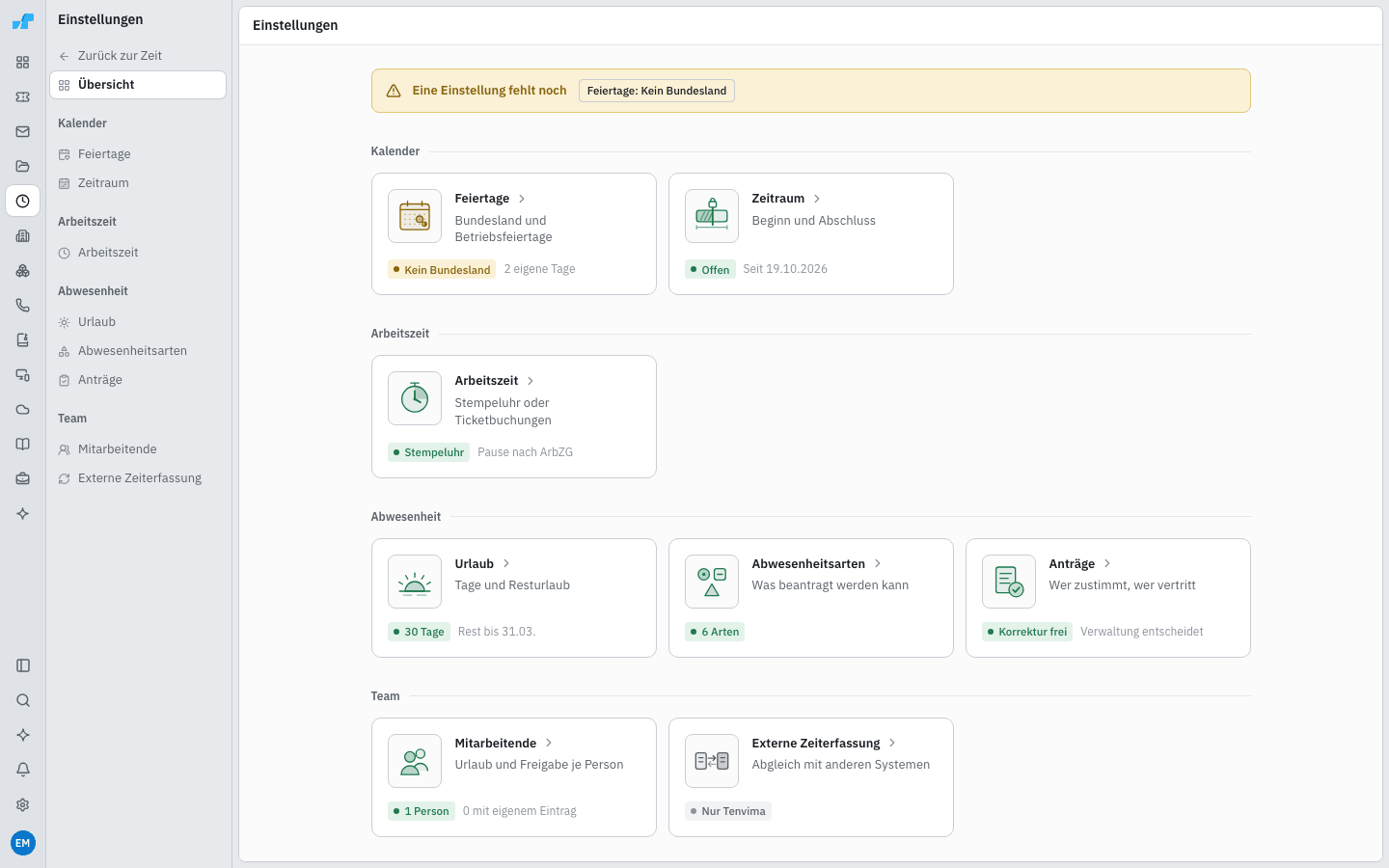1389x868 pixels.
Task: Open Anträge in the sidebar
Action: click(x=138, y=380)
